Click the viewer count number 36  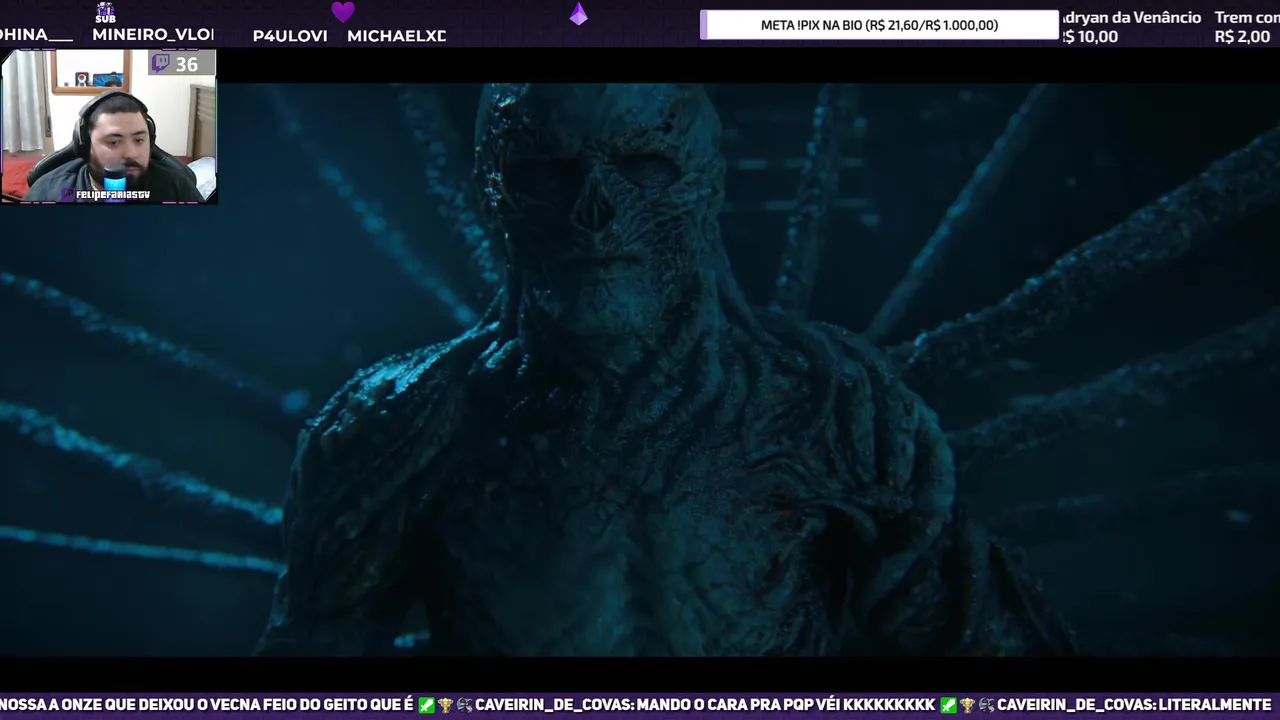[187, 65]
